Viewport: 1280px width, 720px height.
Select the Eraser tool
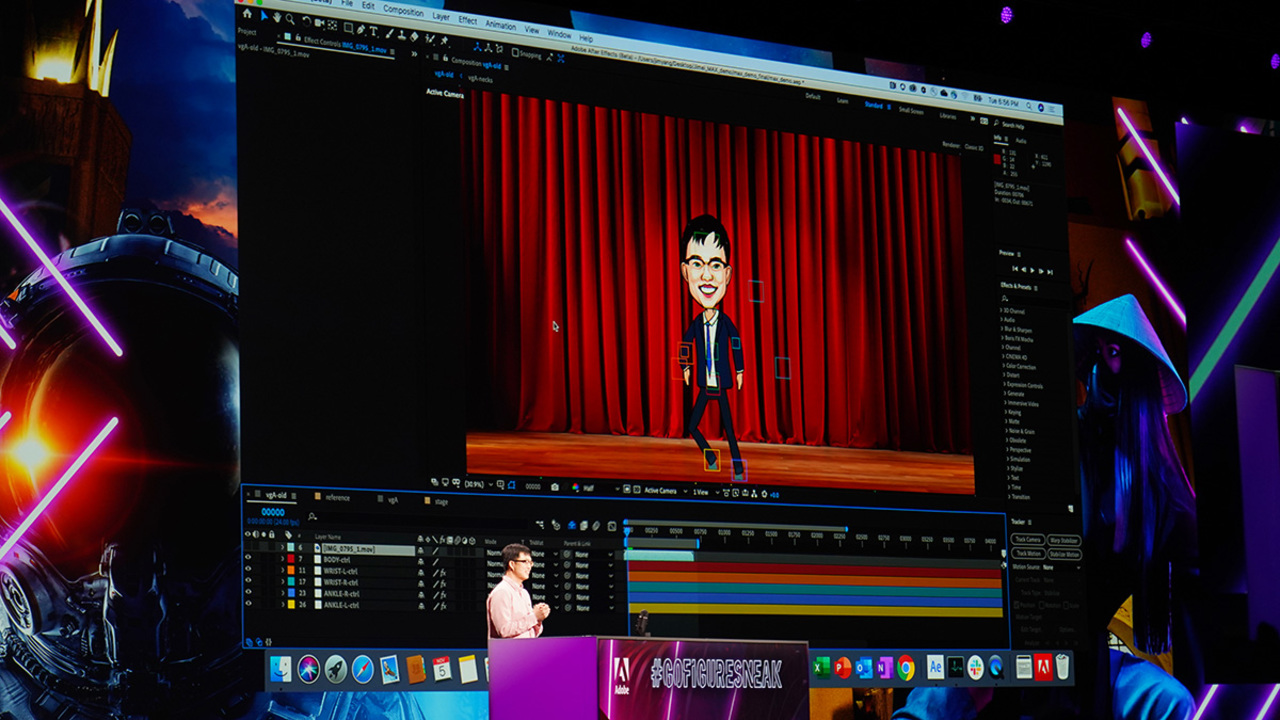(x=414, y=36)
